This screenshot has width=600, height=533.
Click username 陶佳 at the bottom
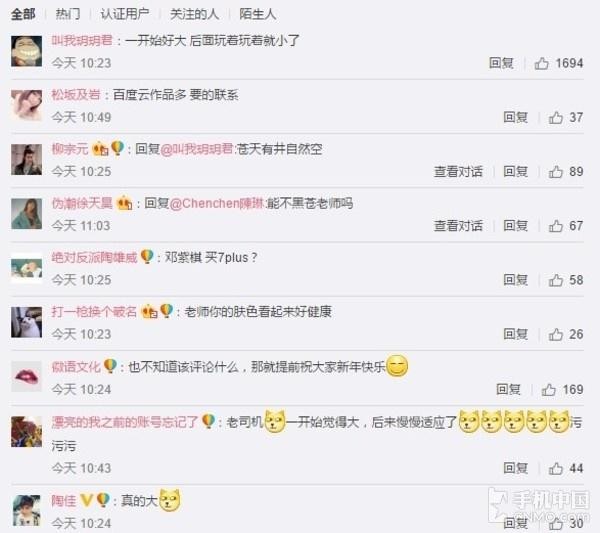point(64,500)
